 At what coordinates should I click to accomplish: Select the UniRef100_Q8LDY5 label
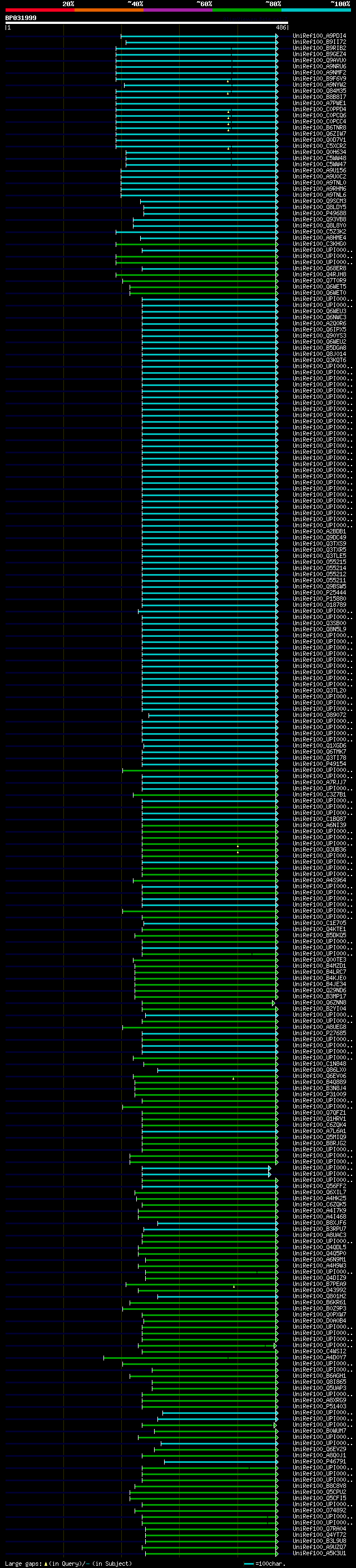click(319, 207)
